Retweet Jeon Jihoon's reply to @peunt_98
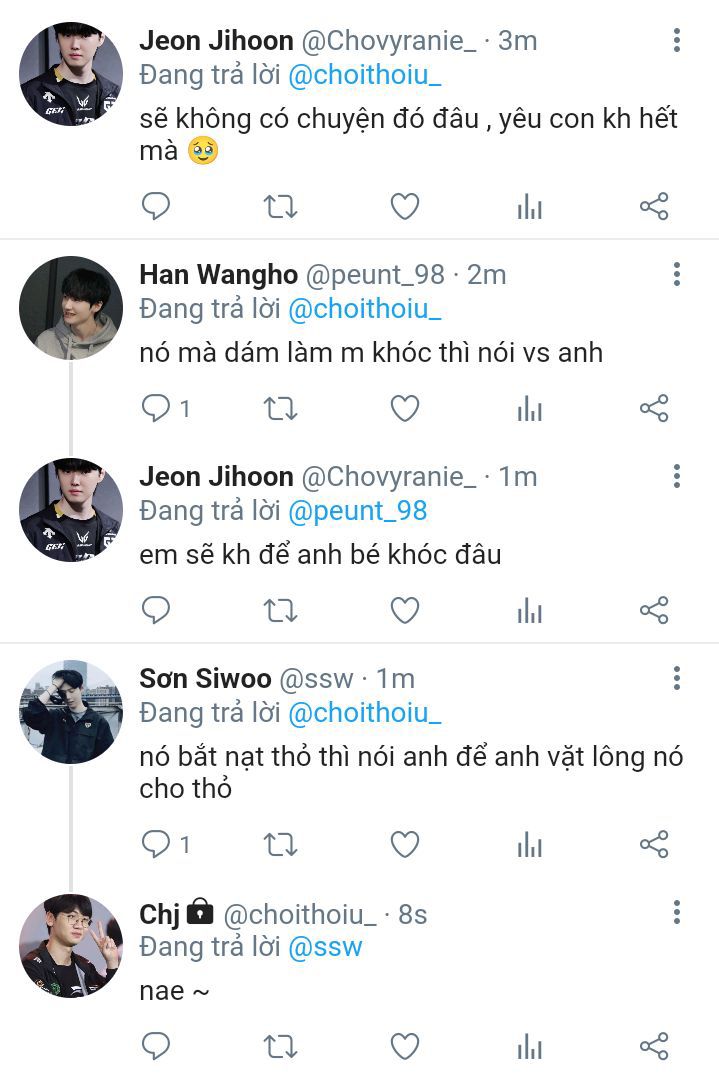The image size is (719, 1073). point(280,610)
